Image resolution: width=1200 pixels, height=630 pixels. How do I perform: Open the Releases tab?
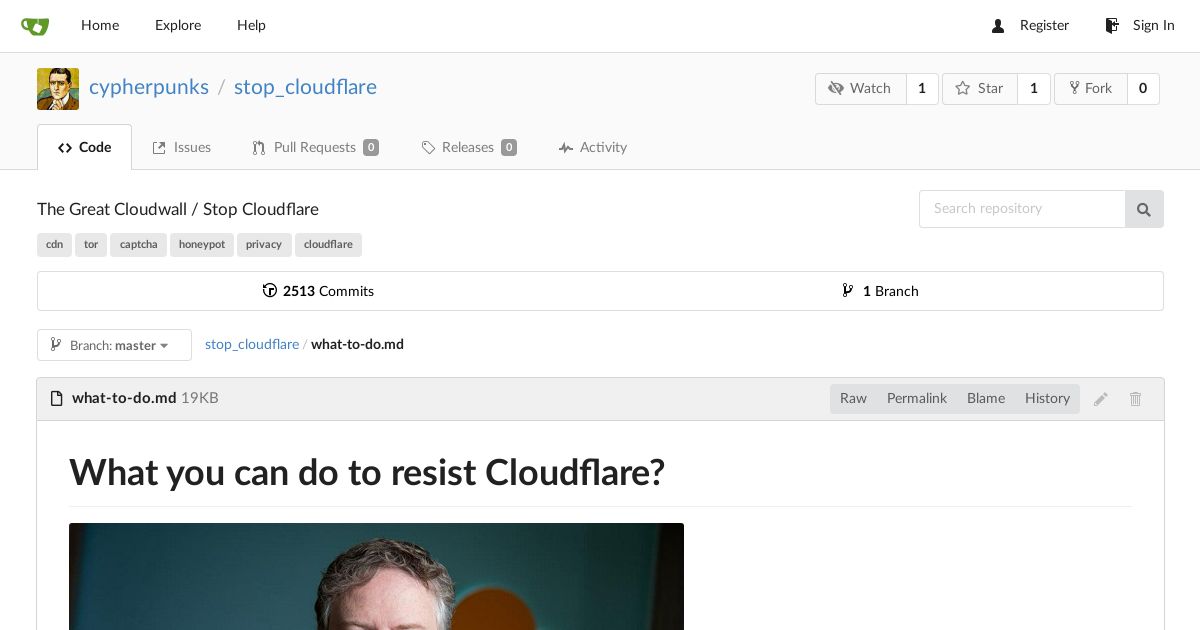pyautogui.click(x=469, y=148)
